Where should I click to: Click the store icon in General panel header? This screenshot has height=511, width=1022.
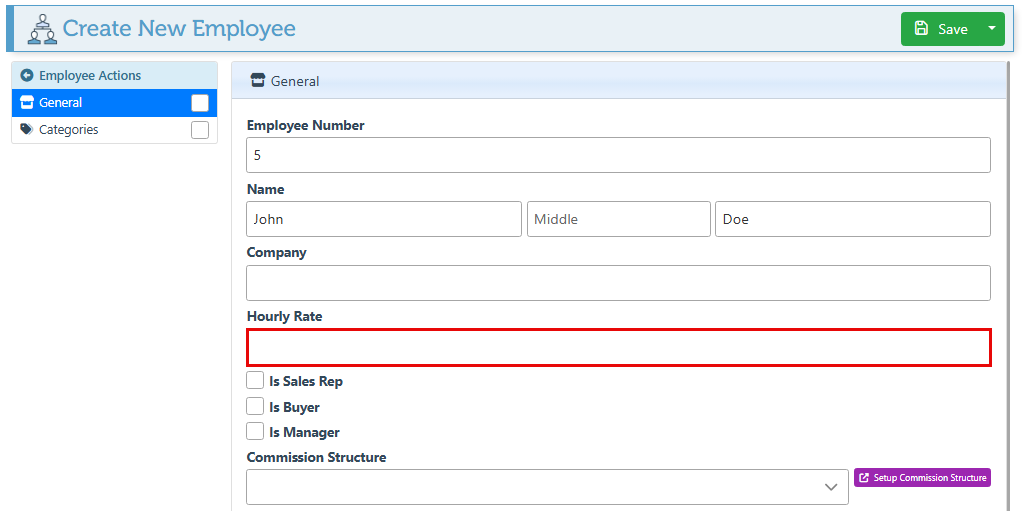[258, 81]
